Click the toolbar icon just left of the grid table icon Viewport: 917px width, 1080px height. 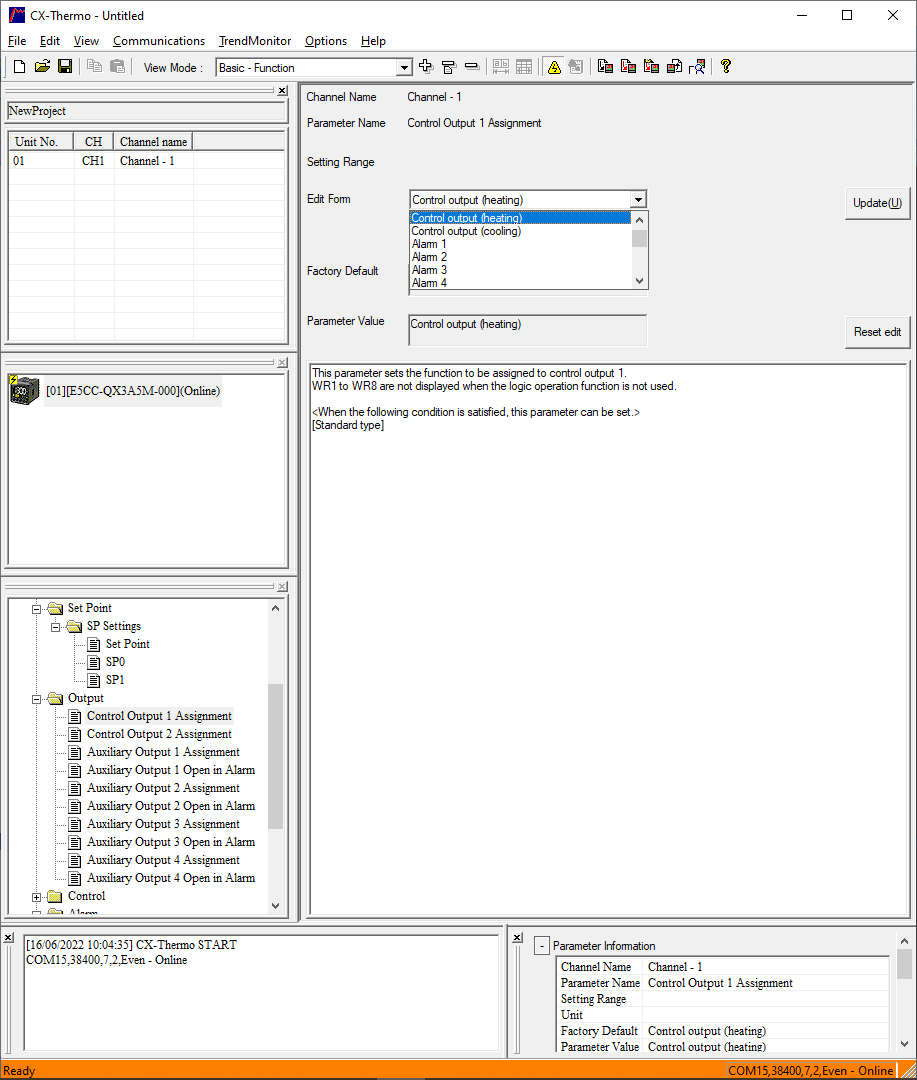point(501,67)
